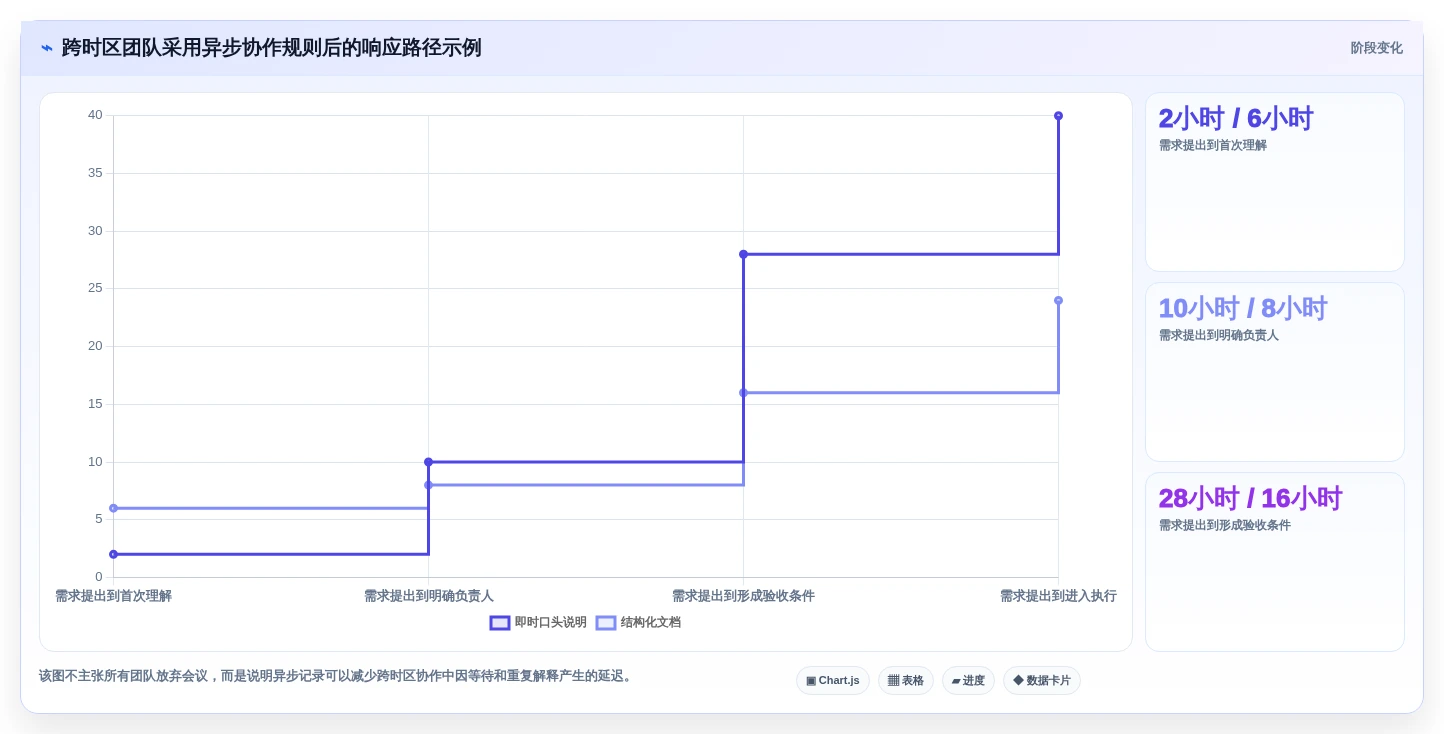Viewport: 1444px width, 734px height.
Task: Click the x-axis label 需求提出到明确负责人
Action: point(428,596)
